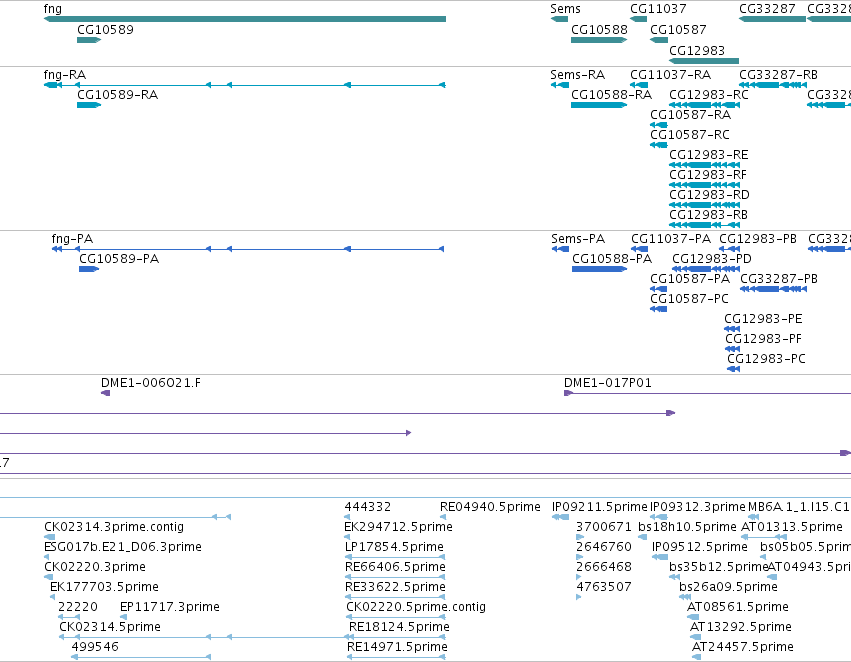851x662 pixels.
Task: Select the CG12983-RD transcript label
Action: click(x=709, y=195)
